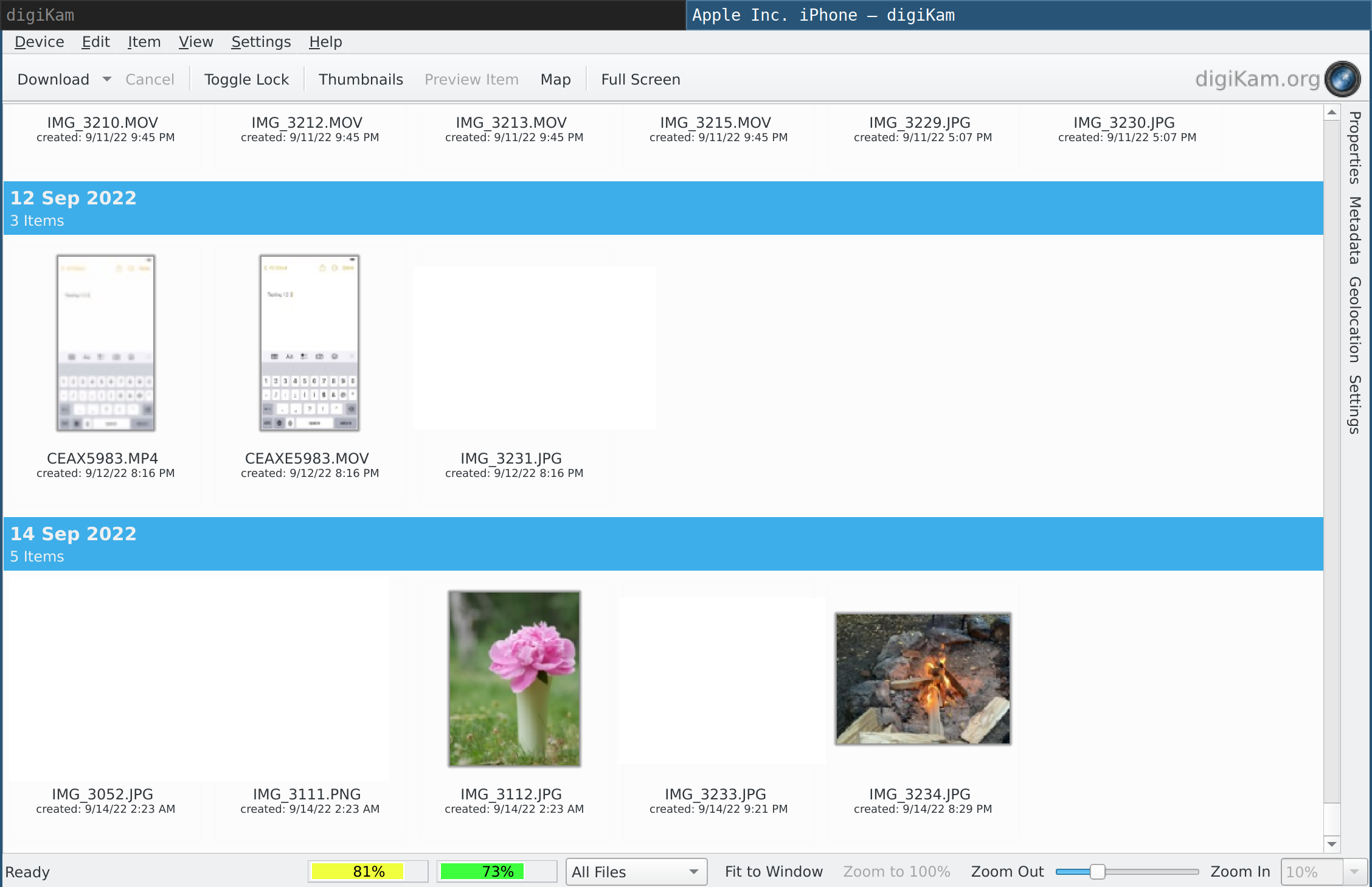Switch to Map view
This screenshot has height=887, width=1372.
[x=555, y=79]
